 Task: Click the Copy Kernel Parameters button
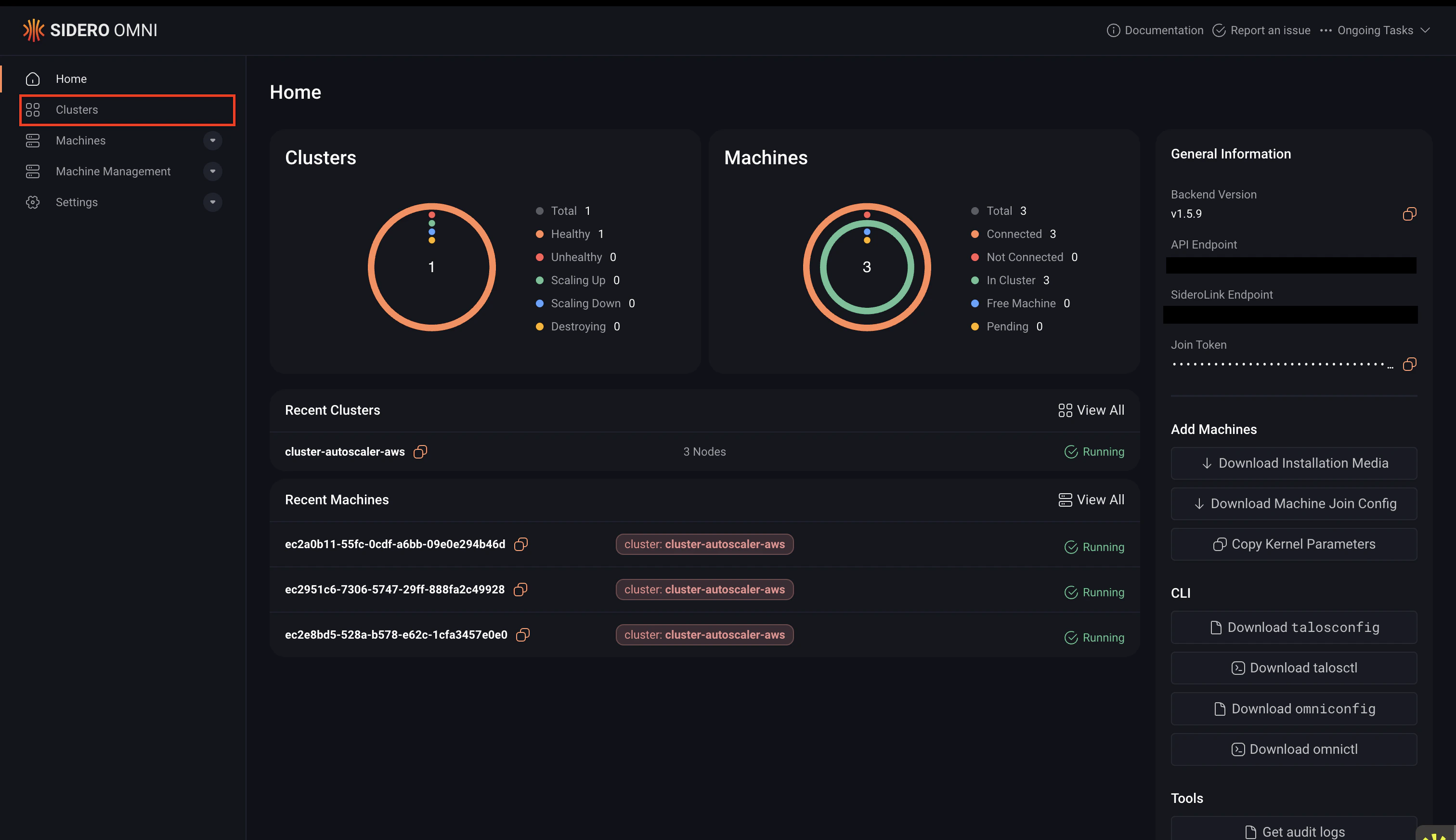pyautogui.click(x=1293, y=544)
